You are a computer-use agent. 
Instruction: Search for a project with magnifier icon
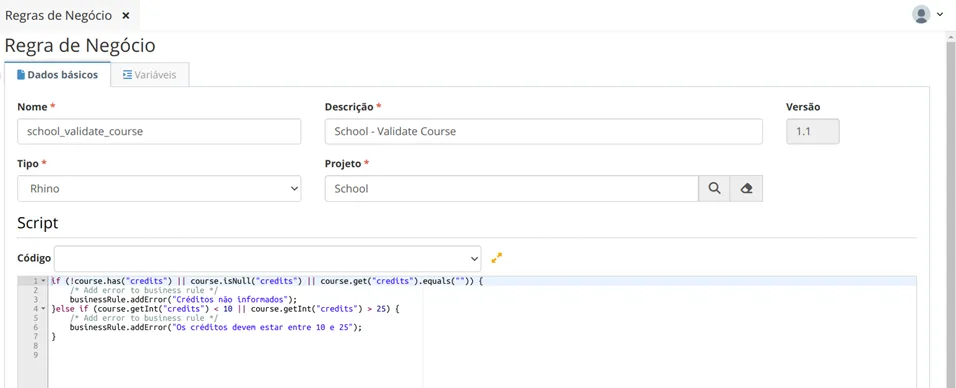[x=714, y=189]
